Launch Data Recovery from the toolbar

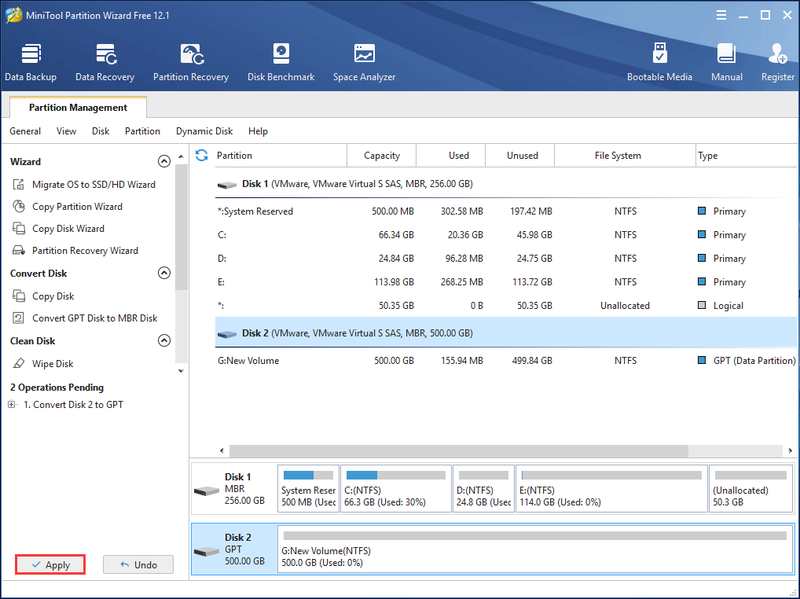pos(105,62)
